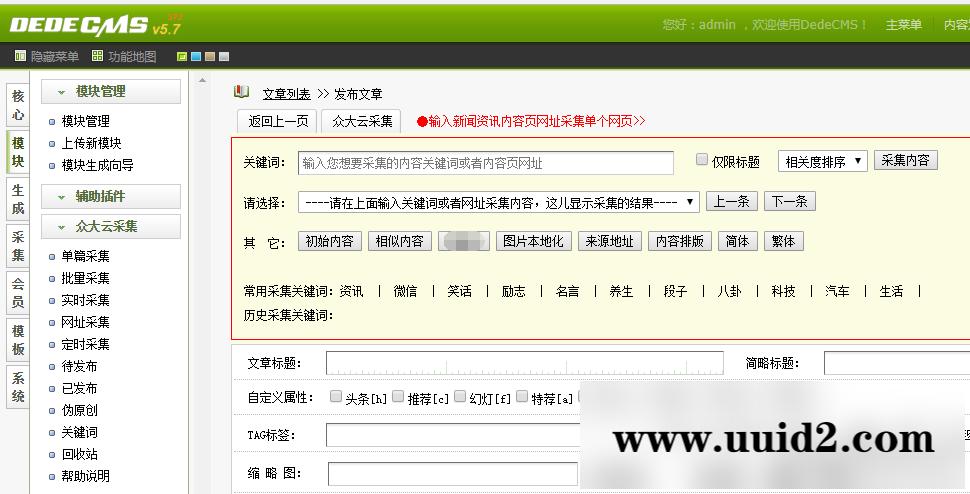Check the 幻灯[f] attribute checkbox
The height and width of the screenshot is (494, 970).
460,396
